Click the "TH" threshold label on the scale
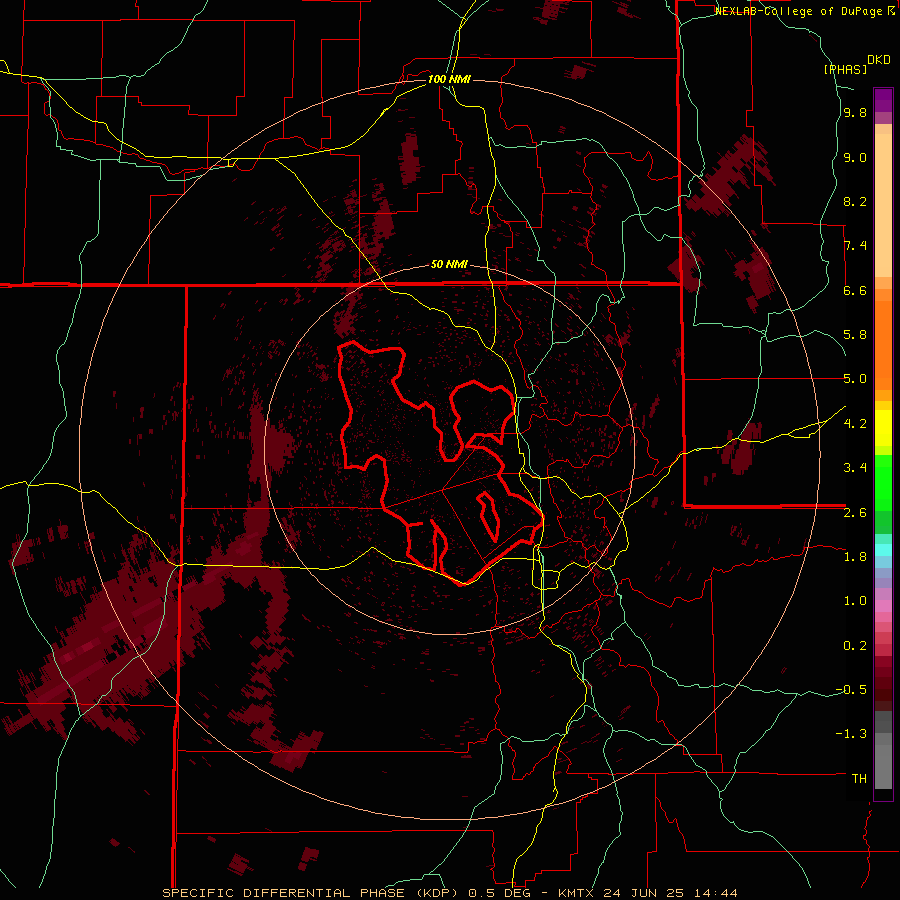The width and height of the screenshot is (900, 900). click(859, 779)
